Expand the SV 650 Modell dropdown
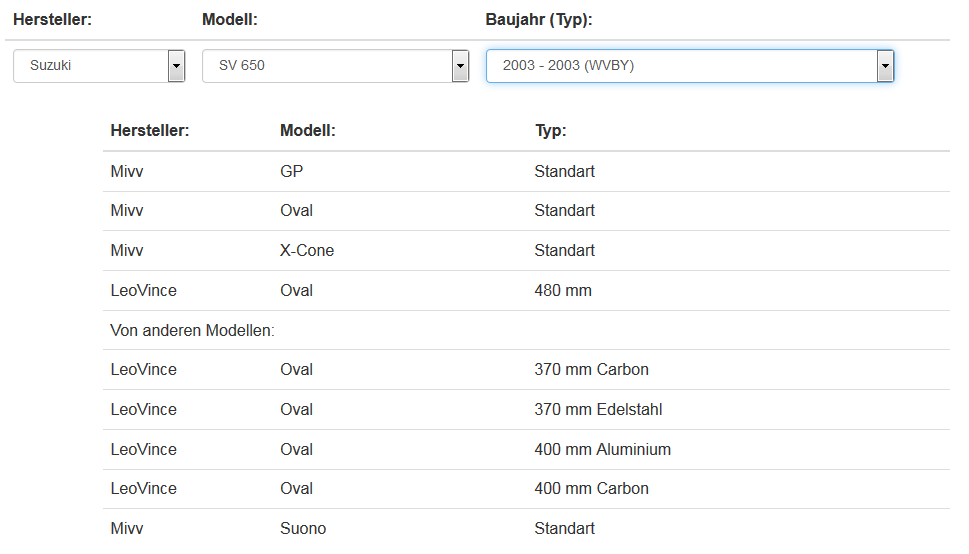 pos(334,66)
